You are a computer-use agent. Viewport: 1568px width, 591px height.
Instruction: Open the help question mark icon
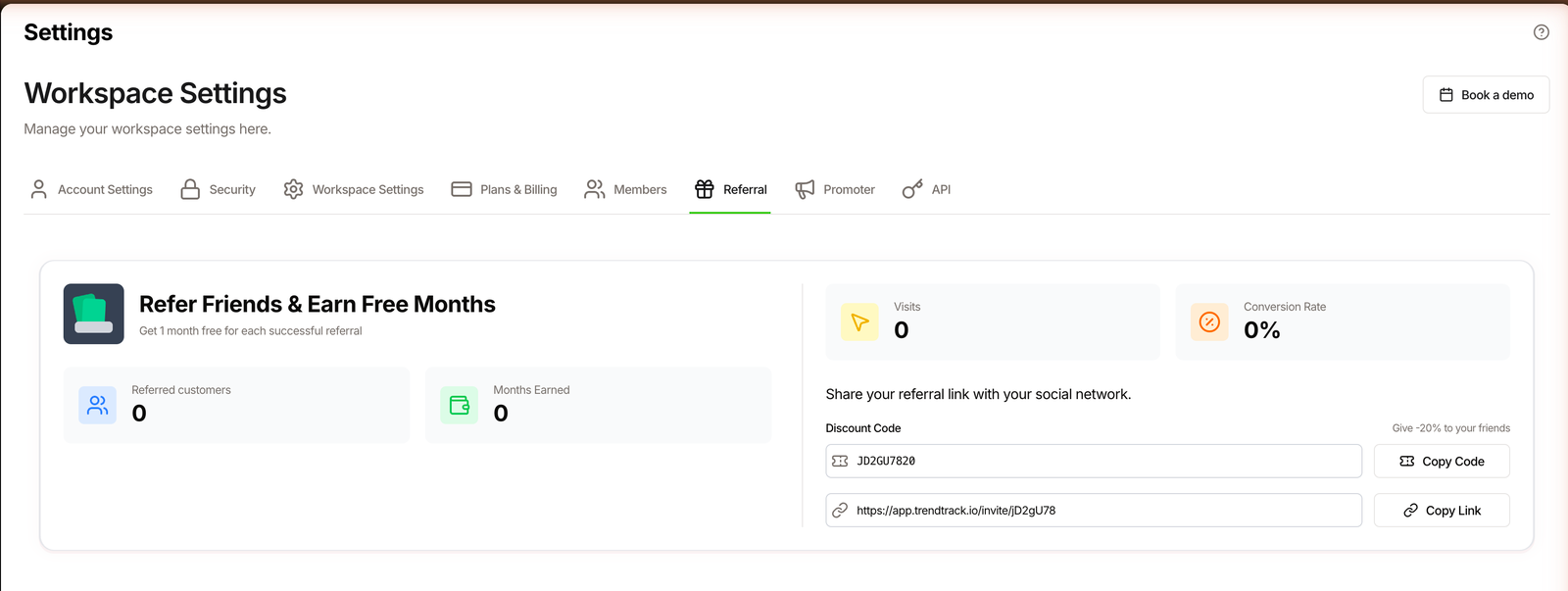tap(1542, 32)
